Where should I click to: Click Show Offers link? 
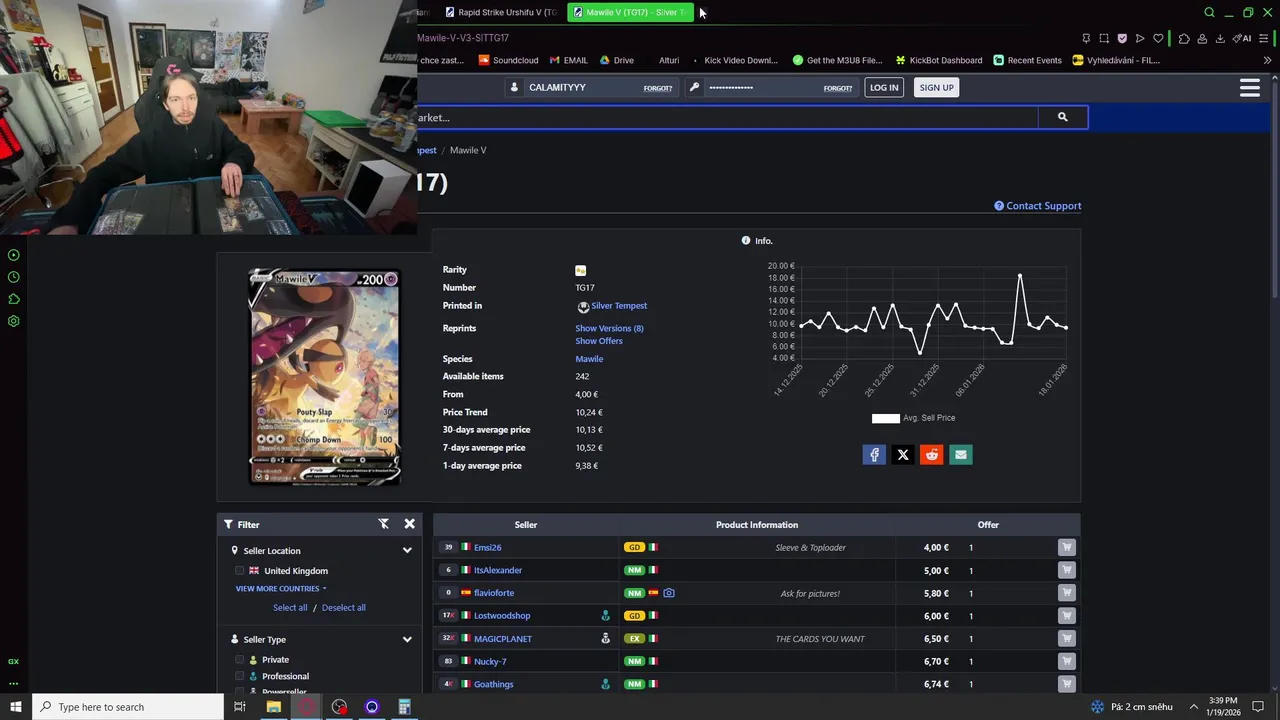click(x=599, y=341)
